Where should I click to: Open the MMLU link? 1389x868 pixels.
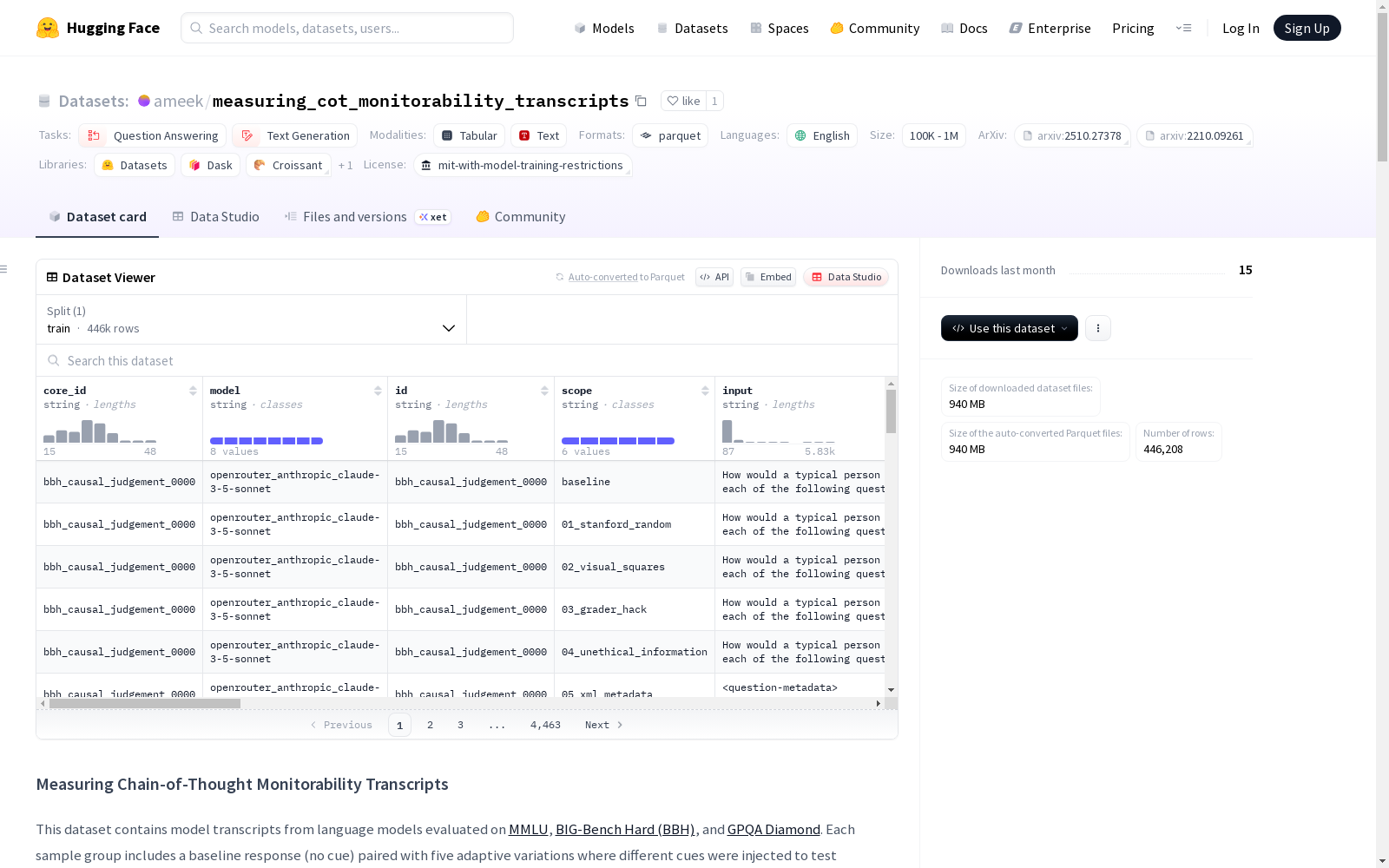529,830
